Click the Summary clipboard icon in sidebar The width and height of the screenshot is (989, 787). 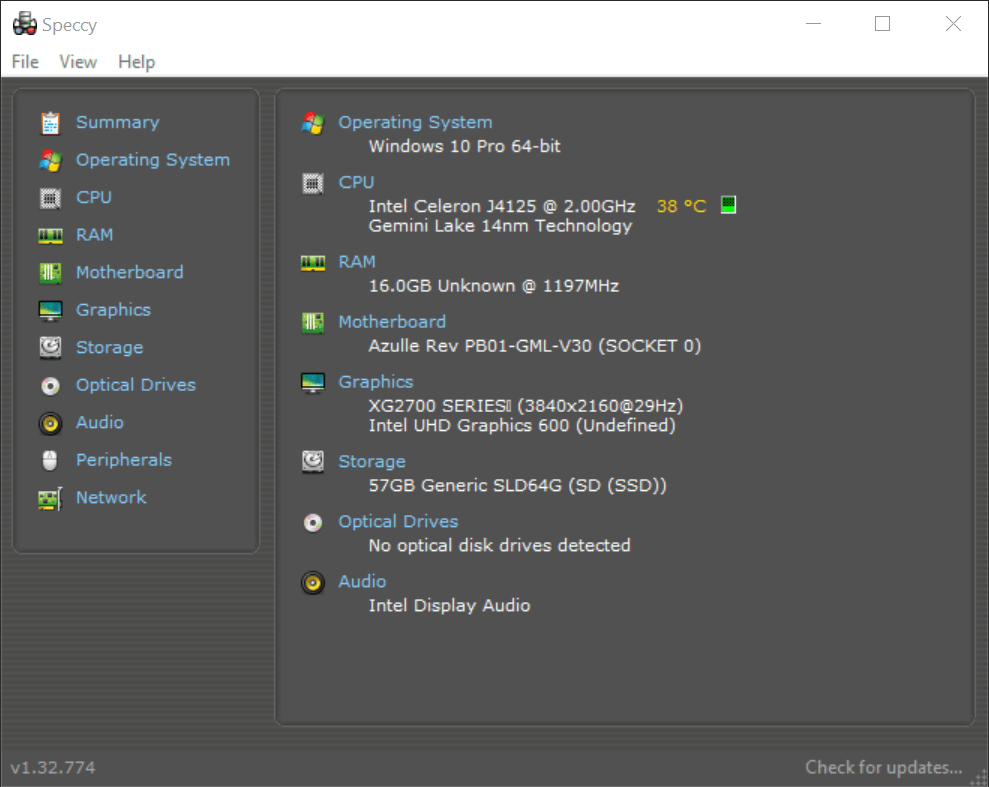click(50, 123)
